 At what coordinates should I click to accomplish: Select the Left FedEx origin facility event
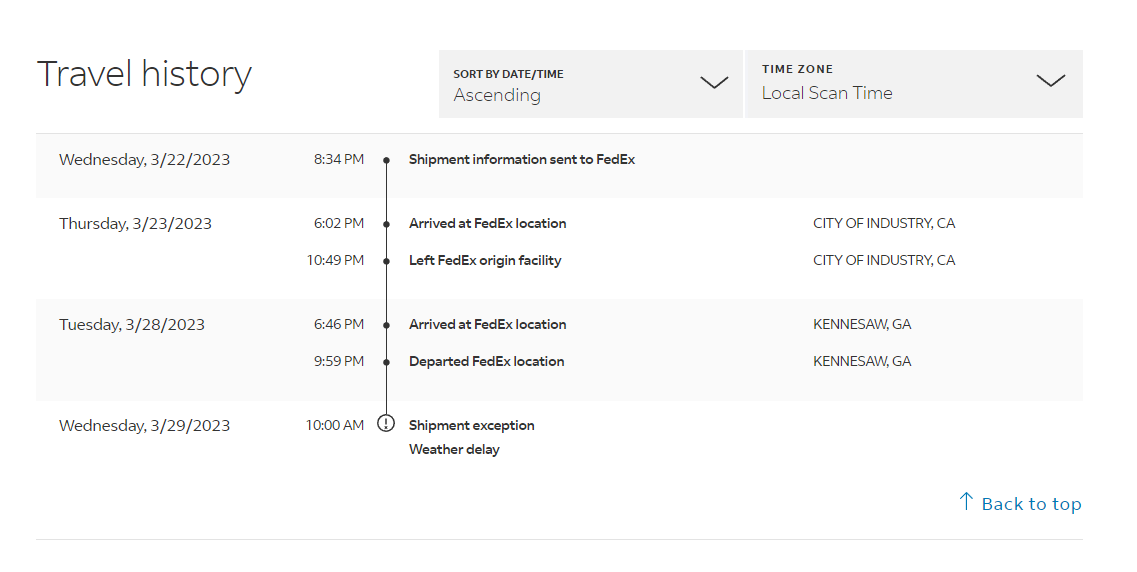485,260
